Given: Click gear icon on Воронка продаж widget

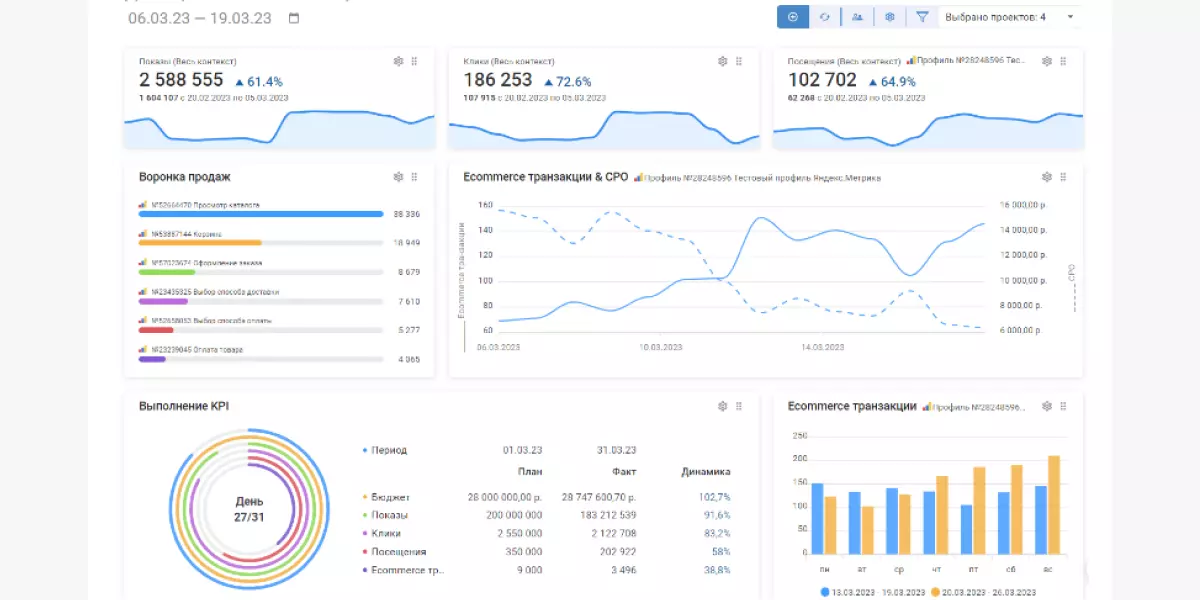Looking at the screenshot, I should pos(398,177).
